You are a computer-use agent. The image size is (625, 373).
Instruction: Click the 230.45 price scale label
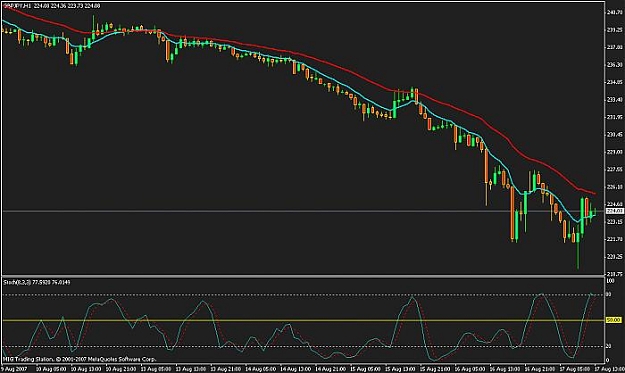click(x=615, y=135)
